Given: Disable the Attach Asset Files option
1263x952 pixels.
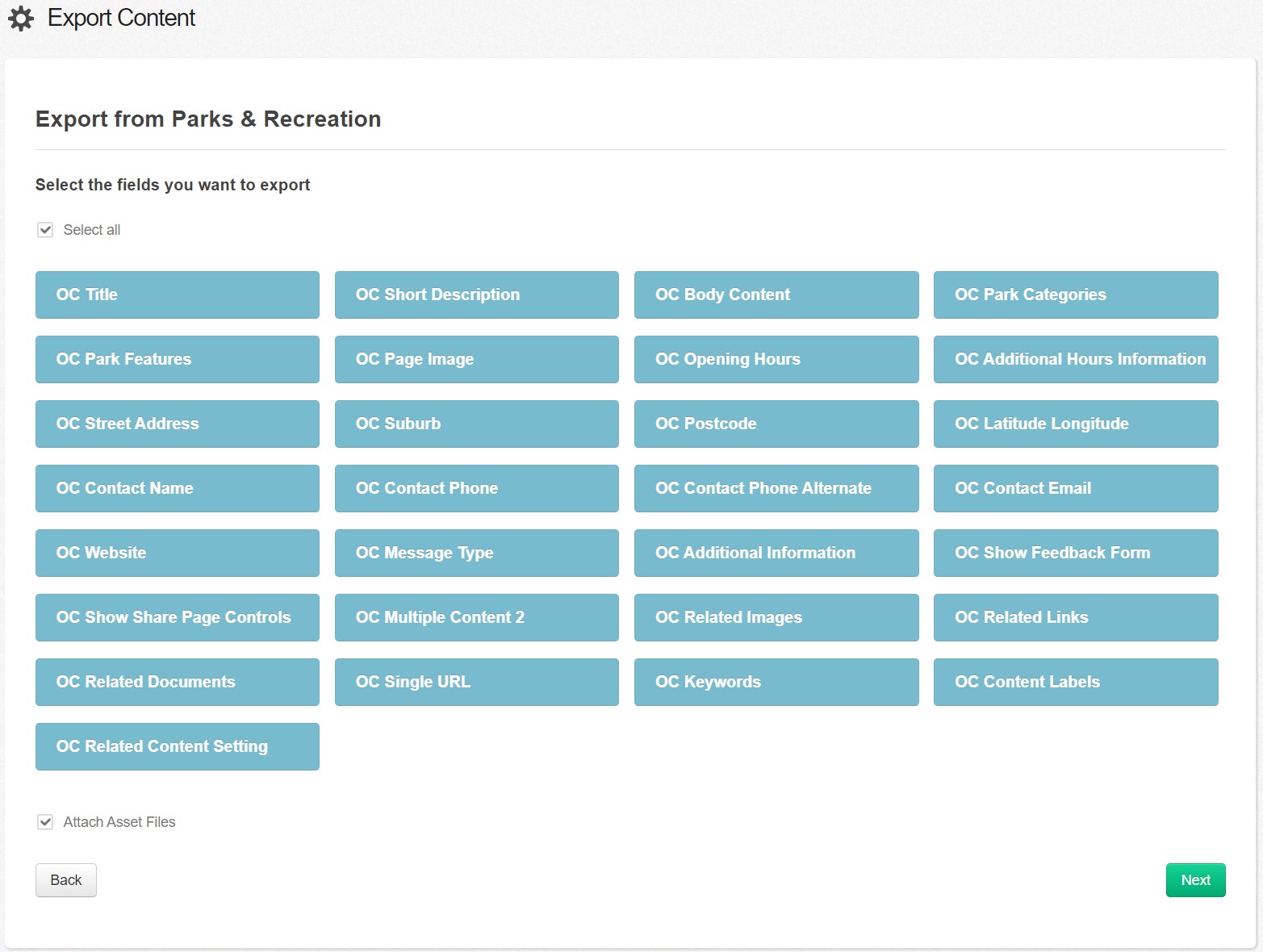Looking at the screenshot, I should [45, 821].
